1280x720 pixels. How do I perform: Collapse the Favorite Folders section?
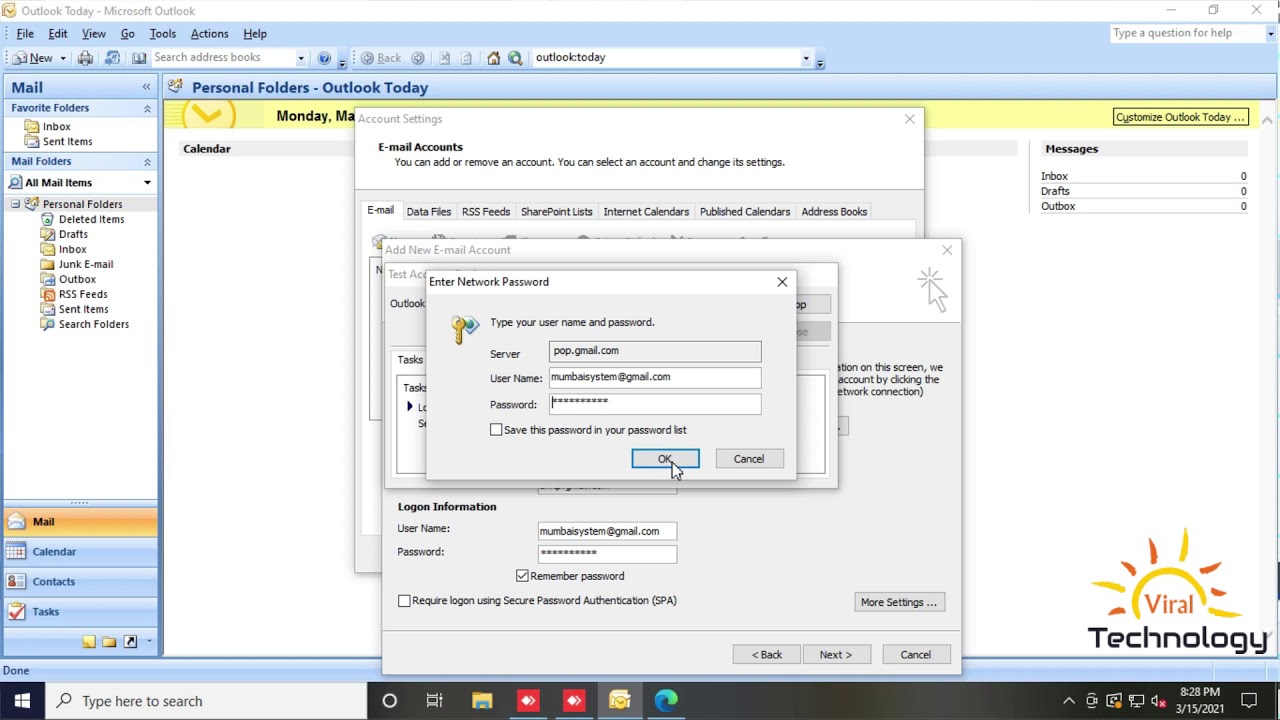click(147, 108)
